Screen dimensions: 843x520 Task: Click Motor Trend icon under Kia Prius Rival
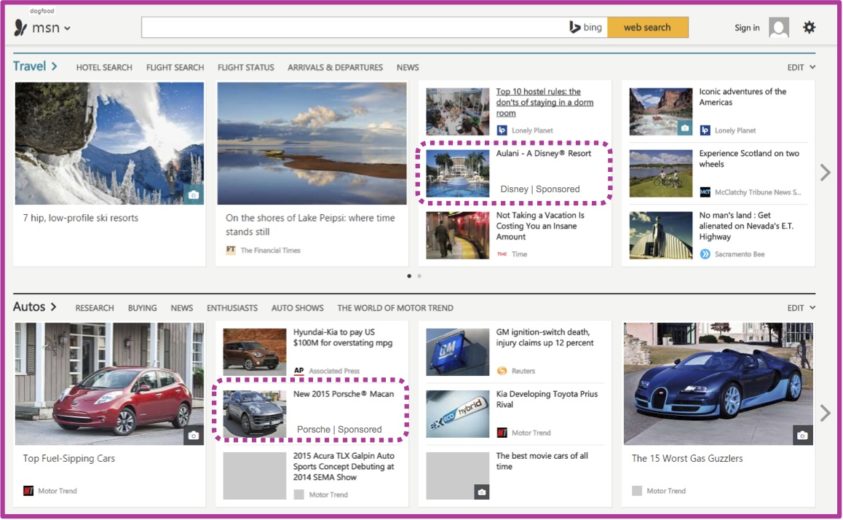coord(502,432)
